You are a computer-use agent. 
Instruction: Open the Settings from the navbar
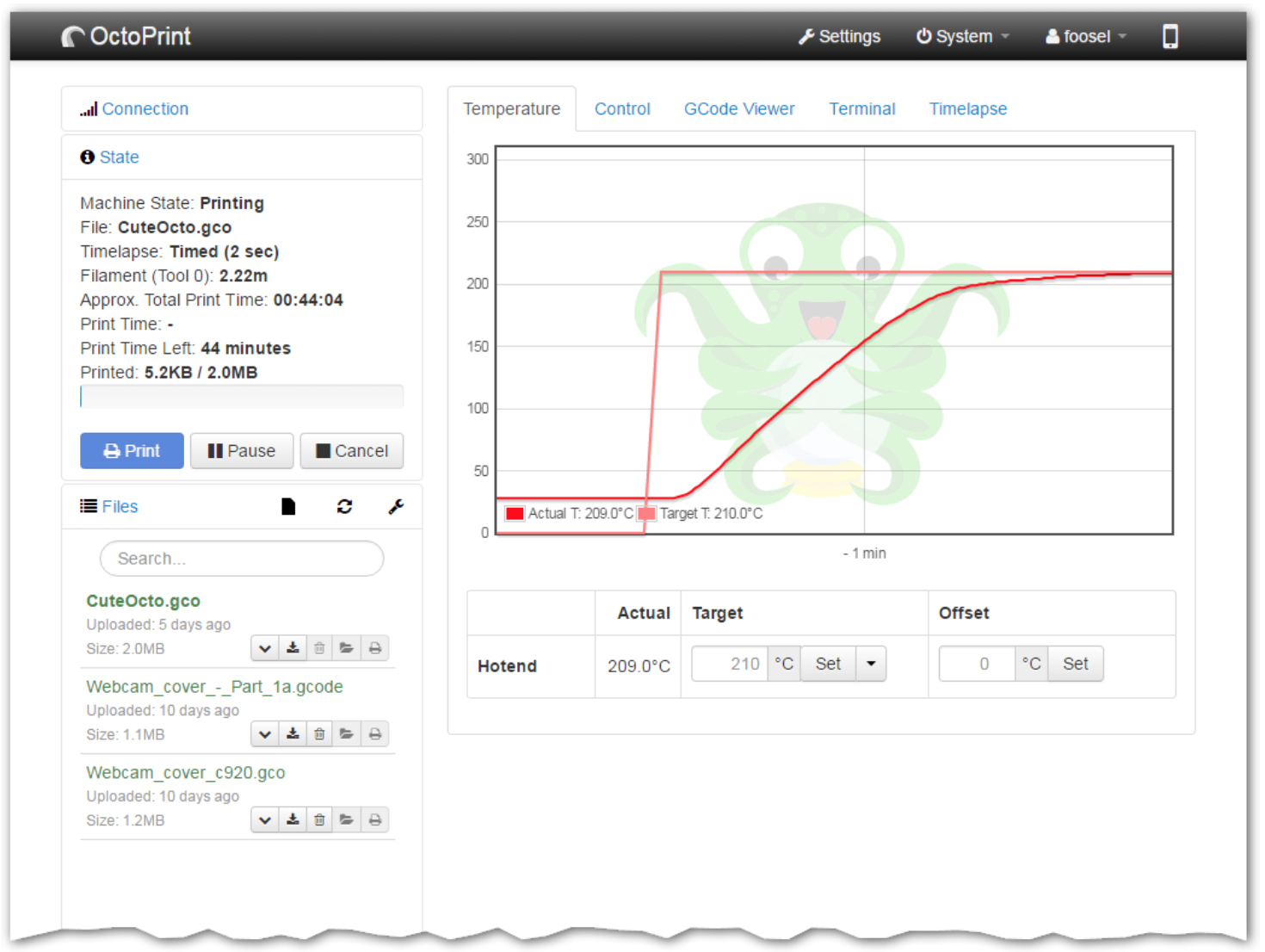click(838, 36)
